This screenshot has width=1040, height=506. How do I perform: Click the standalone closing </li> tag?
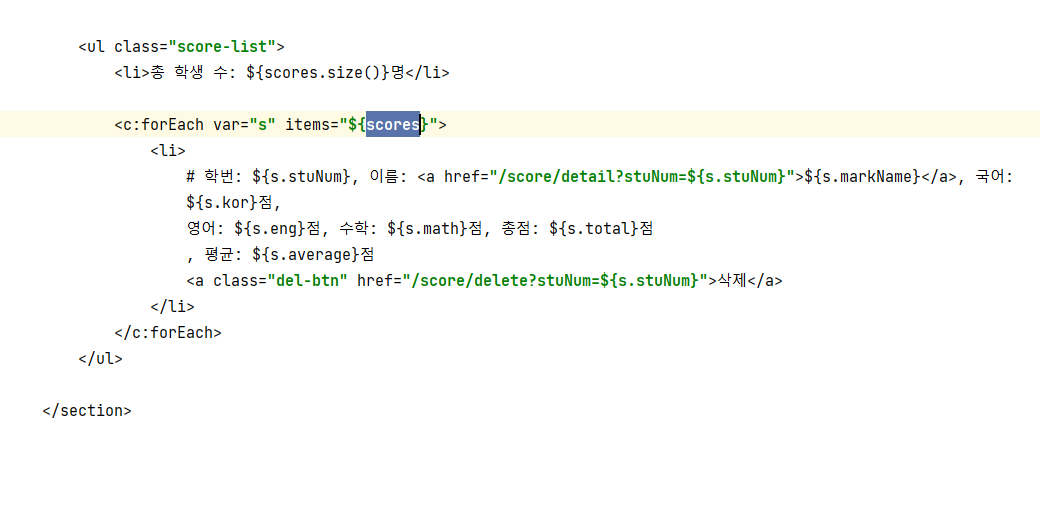(172, 306)
